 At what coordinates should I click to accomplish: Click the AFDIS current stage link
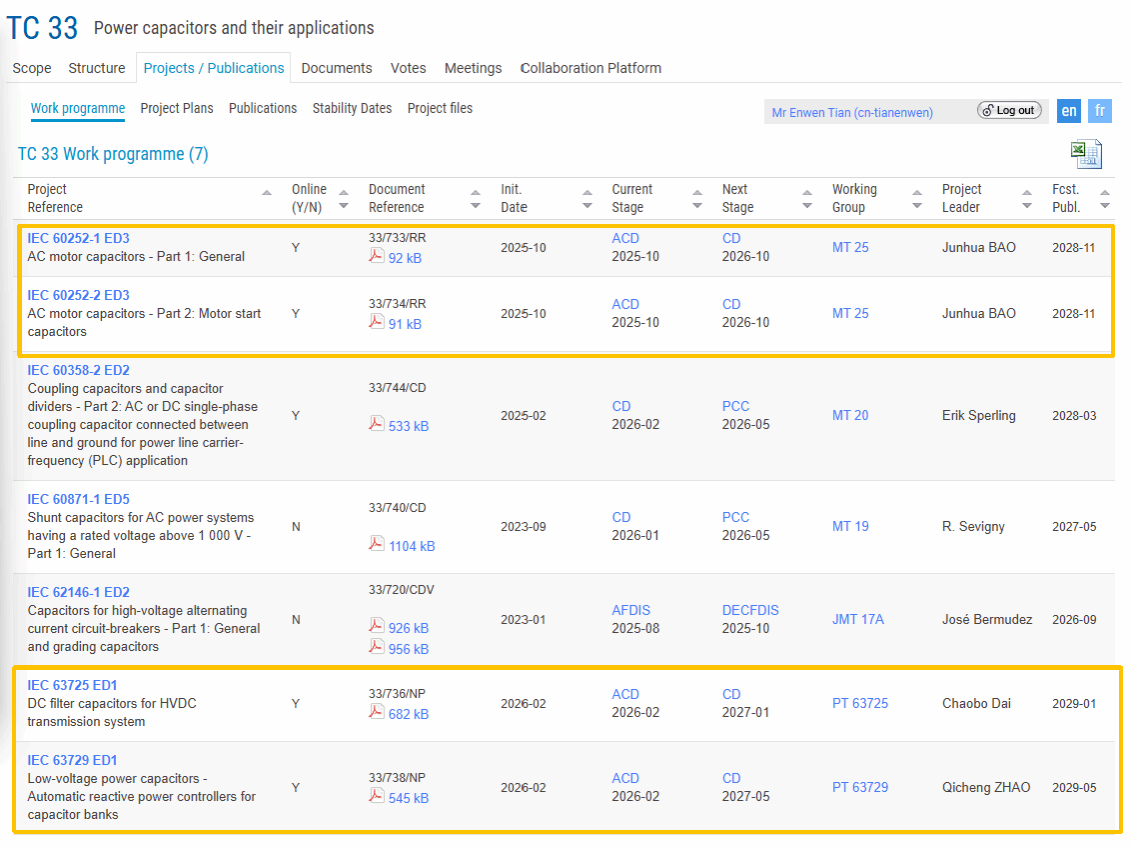click(x=631, y=610)
